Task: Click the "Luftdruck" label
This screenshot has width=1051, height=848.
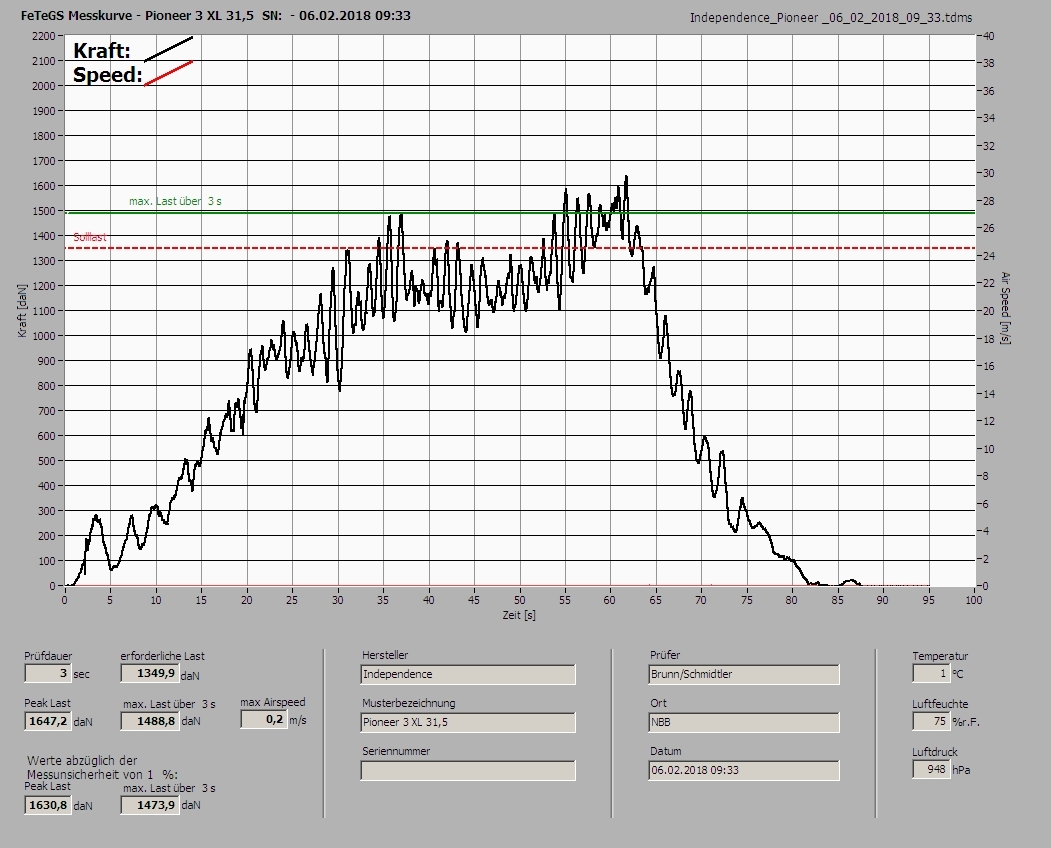Action: click(x=934, y=752)
